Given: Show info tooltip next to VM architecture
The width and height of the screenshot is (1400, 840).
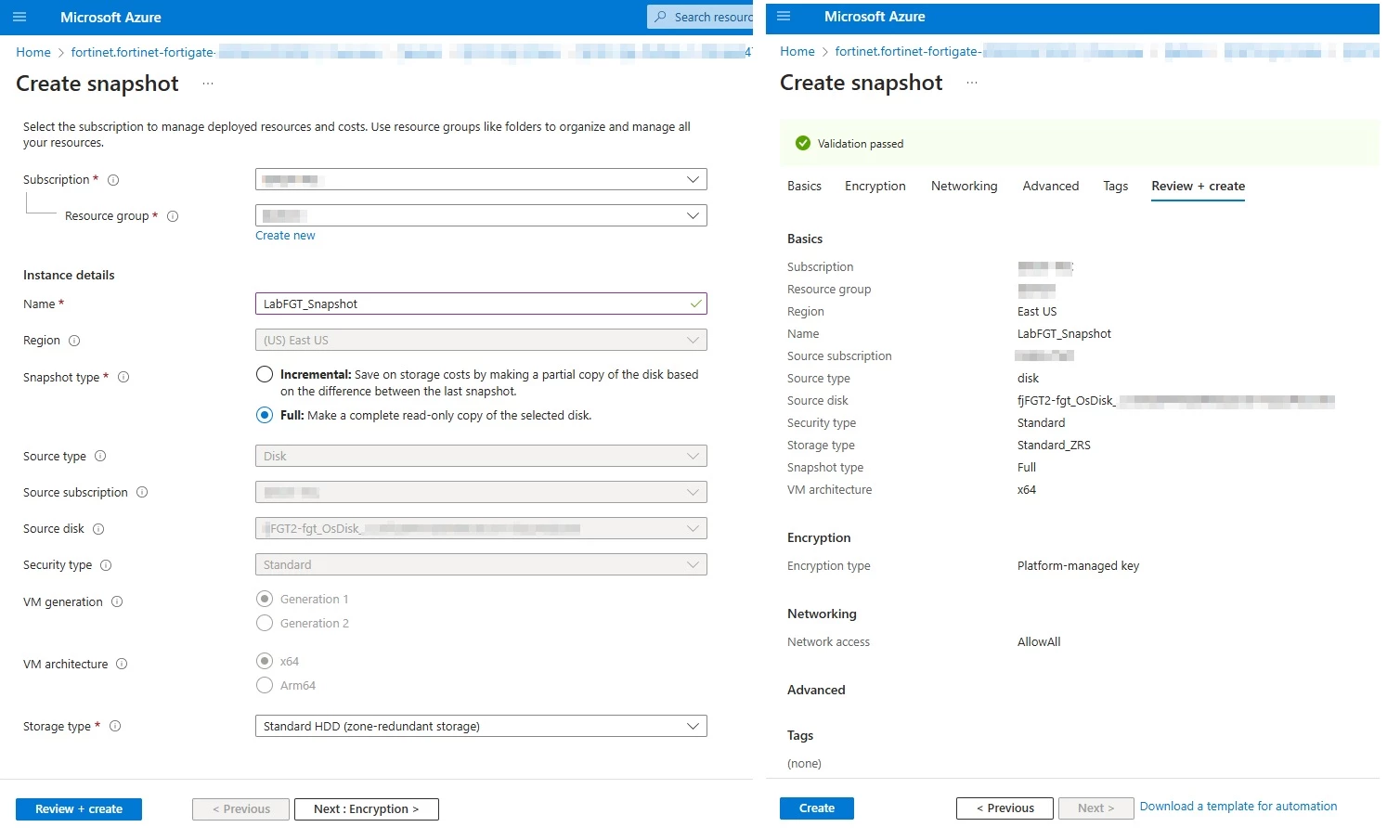Looking at the screenshot, I should (122, 664).
